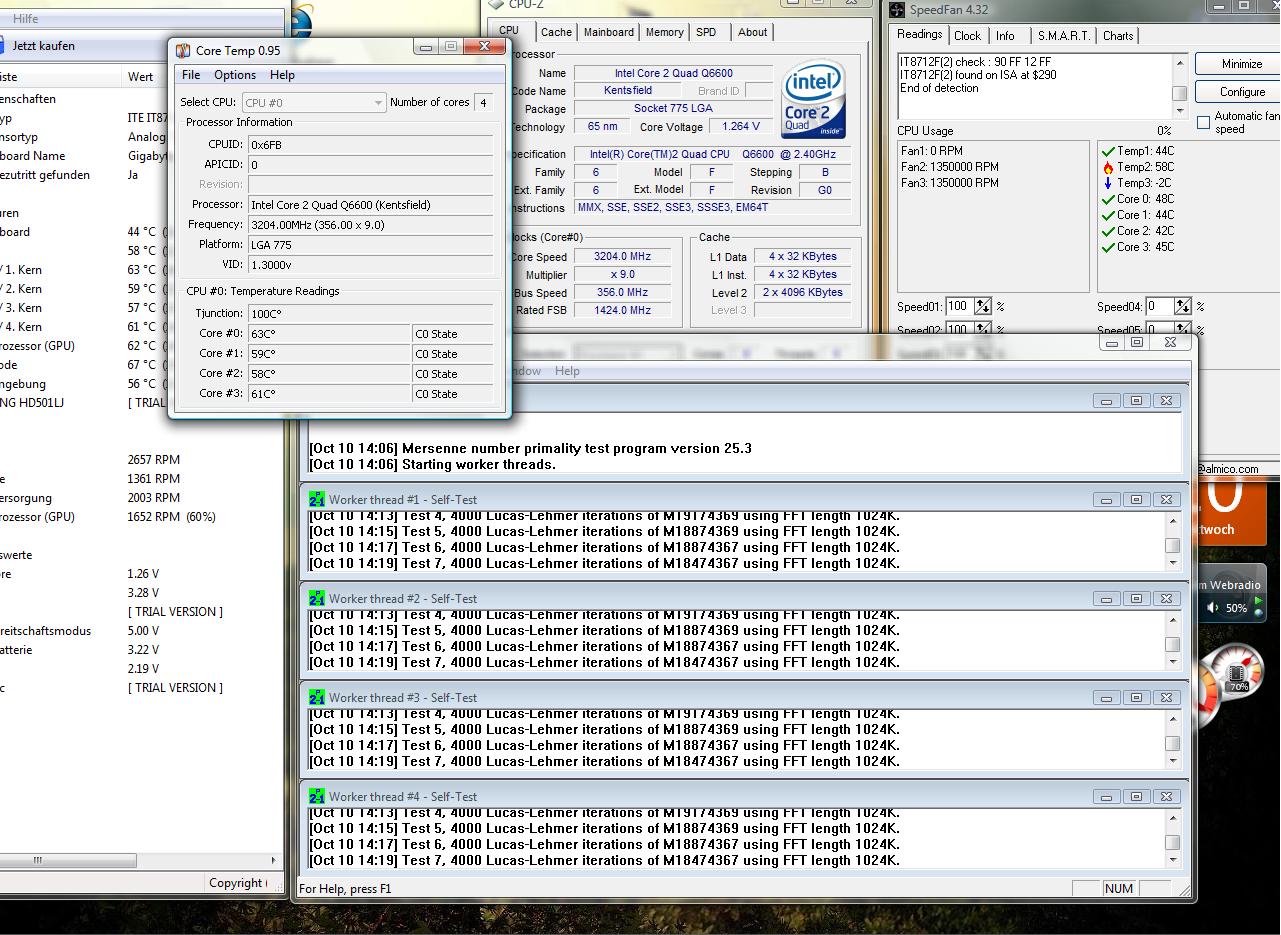Click the Speed04 spinner arrows

[x=1183, y=306]
